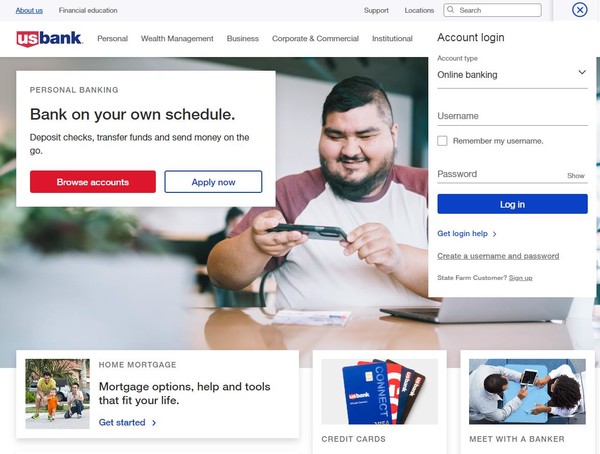Click the U.S. Bank logo
Screen dimensions: 600x454
pos(49,39)
